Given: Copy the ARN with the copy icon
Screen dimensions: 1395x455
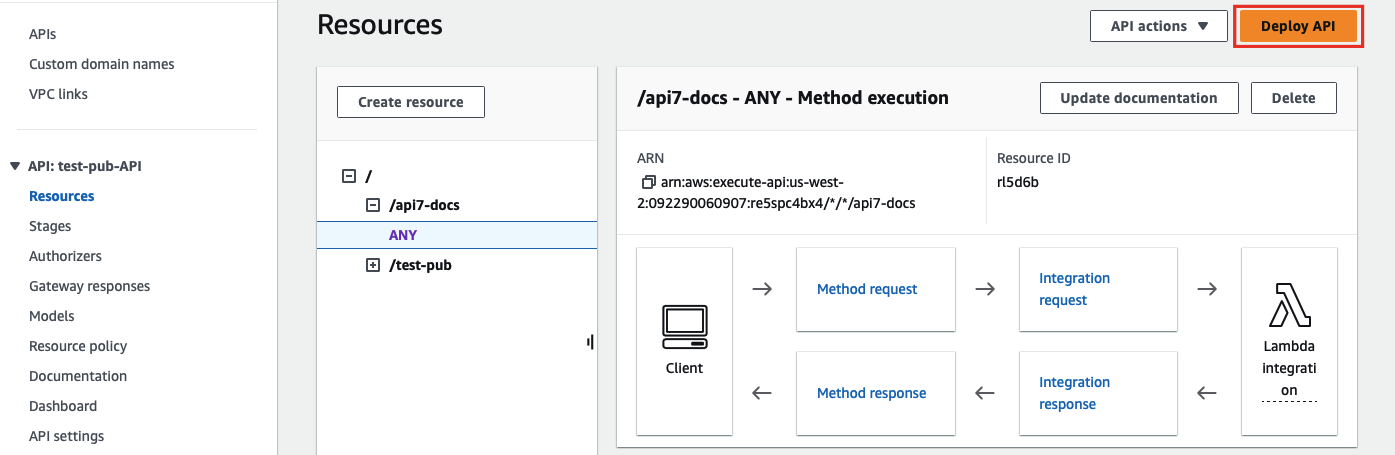Looking at the screenshot, I should pos(648,183).
